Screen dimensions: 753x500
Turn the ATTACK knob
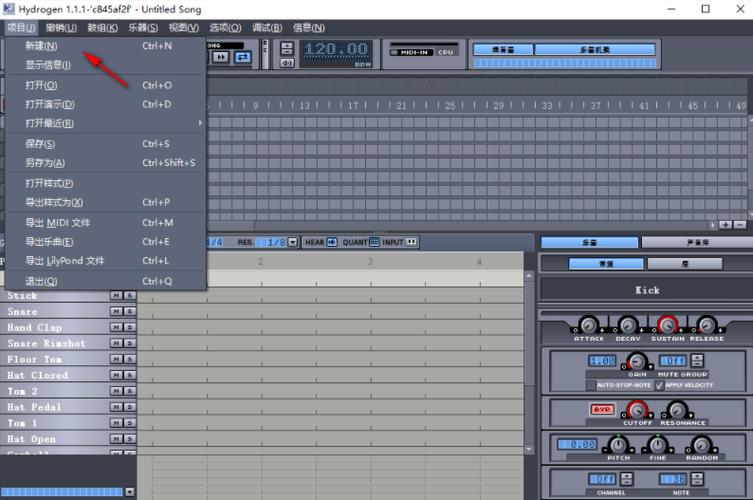pyautogui.click(x=589, y=325)
